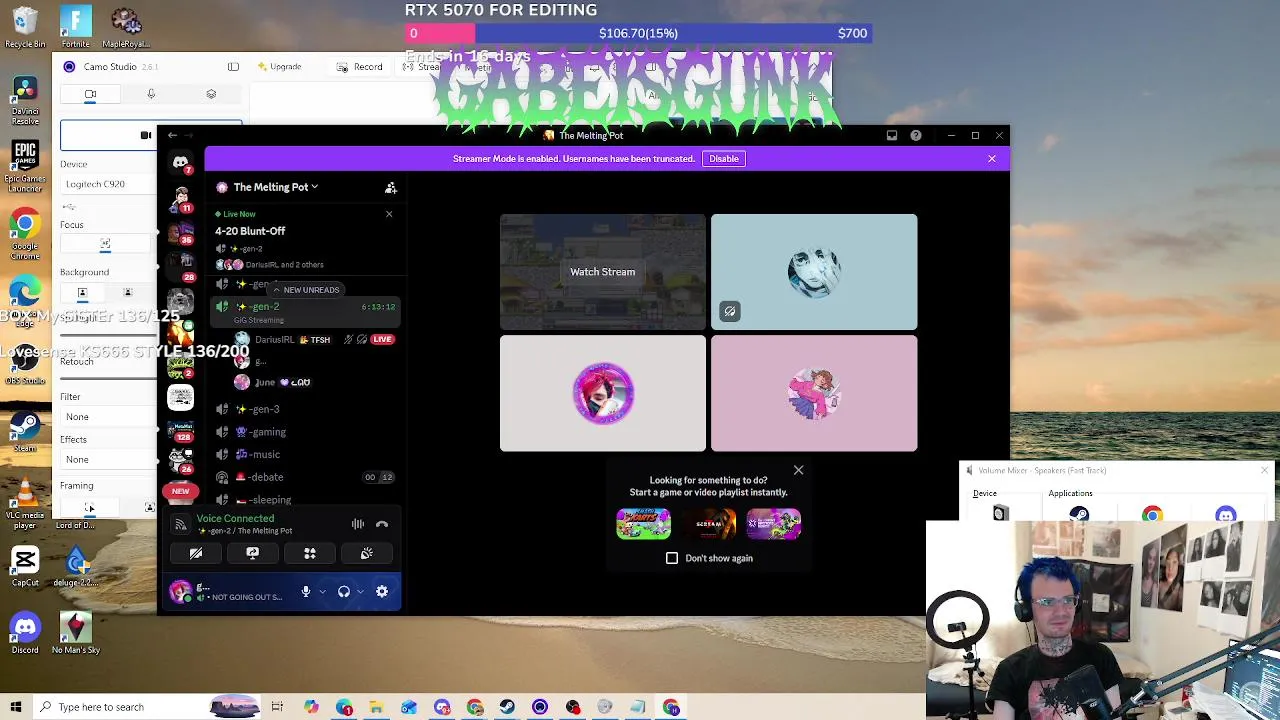Open Filter dropdown set to None

point(108,417)
